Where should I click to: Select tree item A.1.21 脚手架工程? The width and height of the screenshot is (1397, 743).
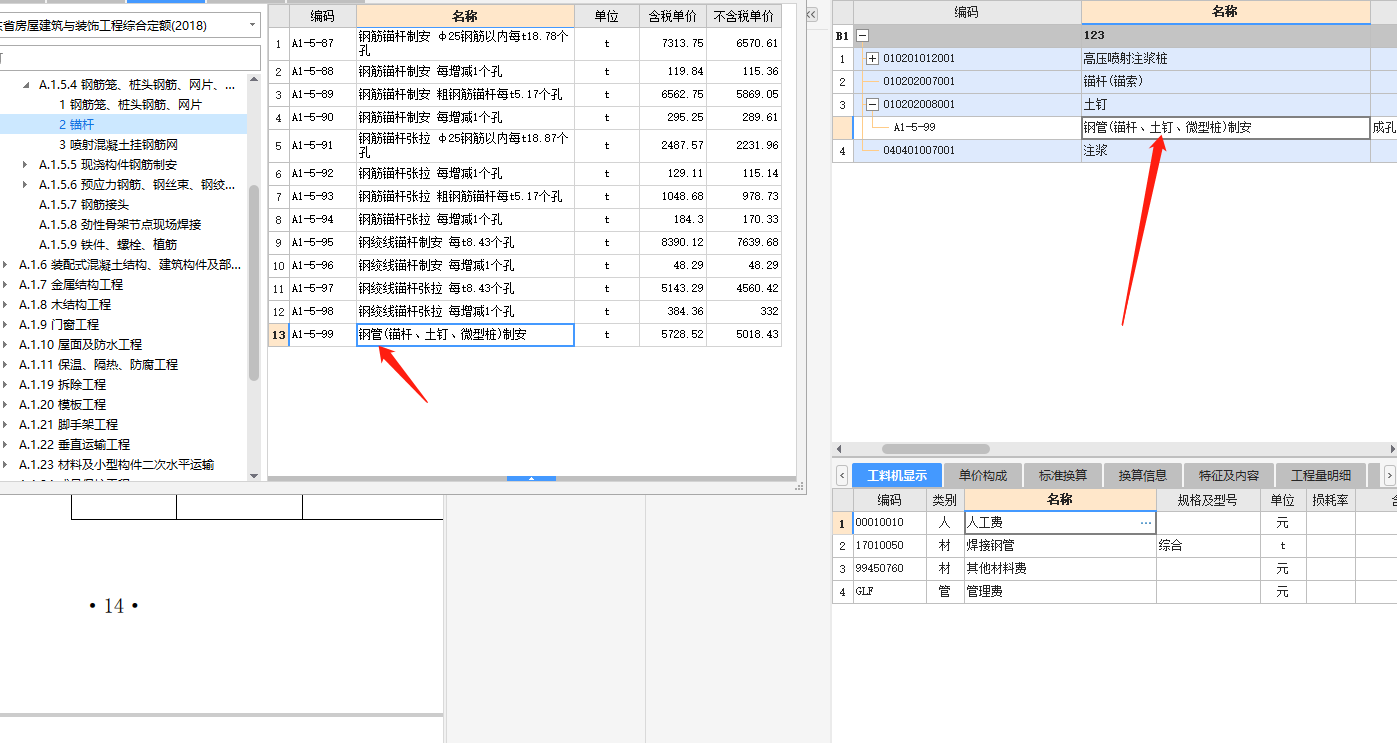pyautogui.click(x=68, y=424)
